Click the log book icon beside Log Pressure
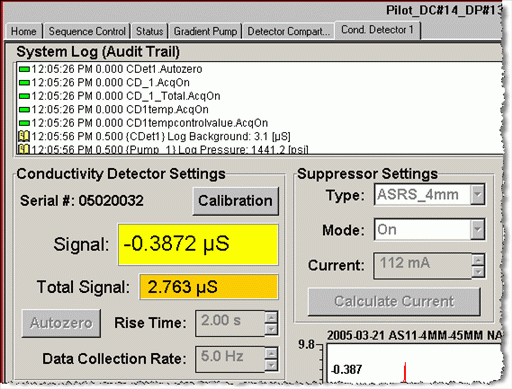Viewport: 512px width, 389px height. point(24,149)
